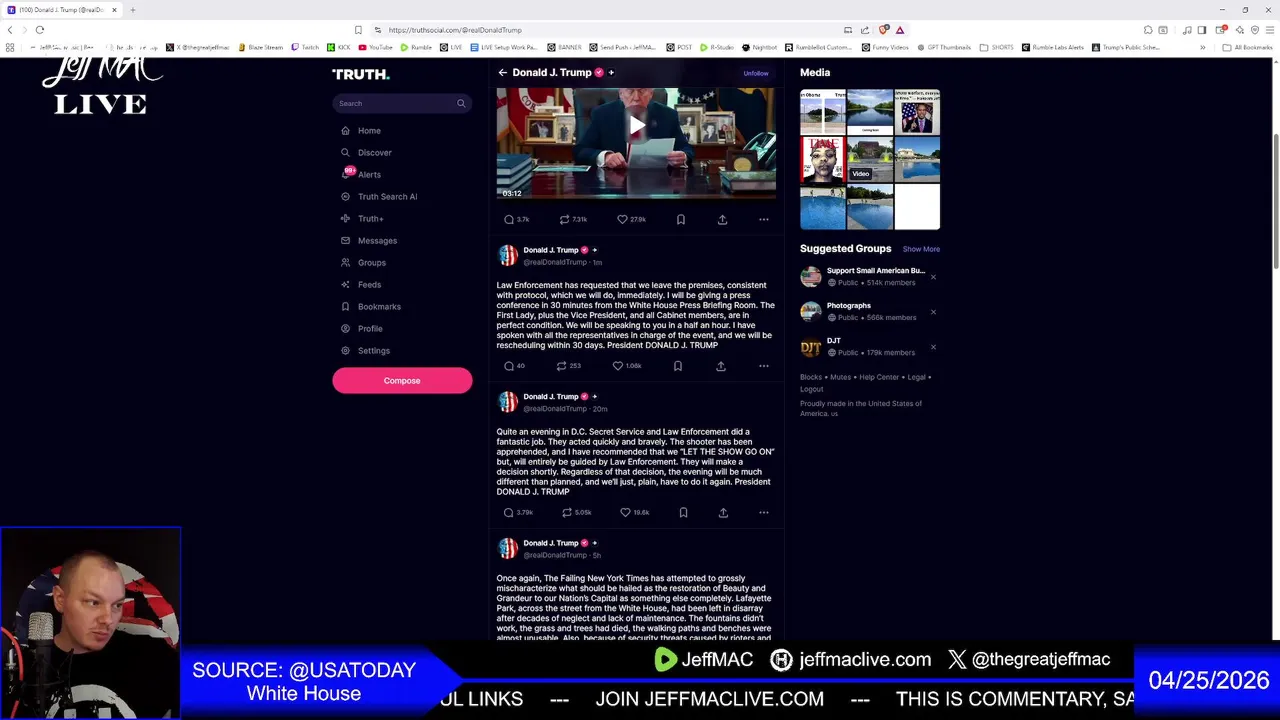The width and height of the screenshot is (1280, 720).
Task: Open the YouTube bookmark in the bookmarks bar
Action: (x=376, y=47)
